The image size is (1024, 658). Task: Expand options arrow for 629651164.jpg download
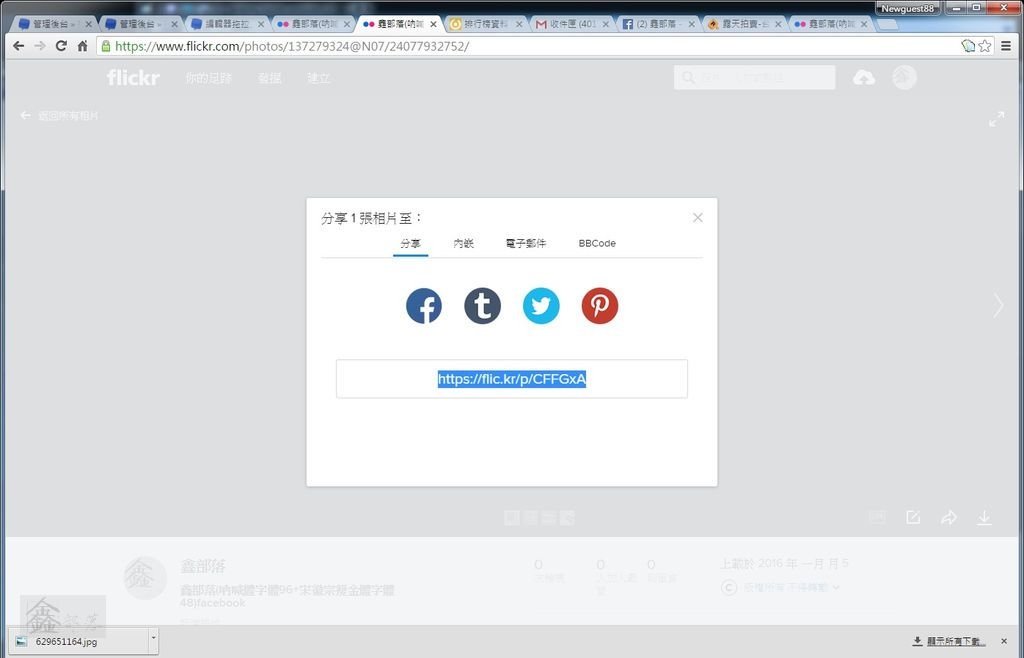coord(153,641)
